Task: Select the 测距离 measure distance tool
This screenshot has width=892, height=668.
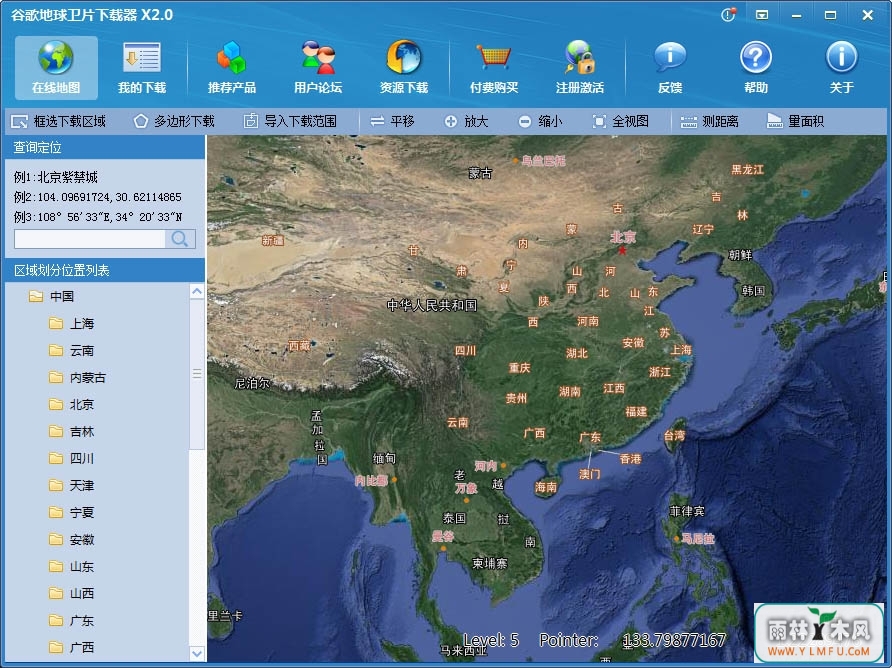Action: [709, 121]
